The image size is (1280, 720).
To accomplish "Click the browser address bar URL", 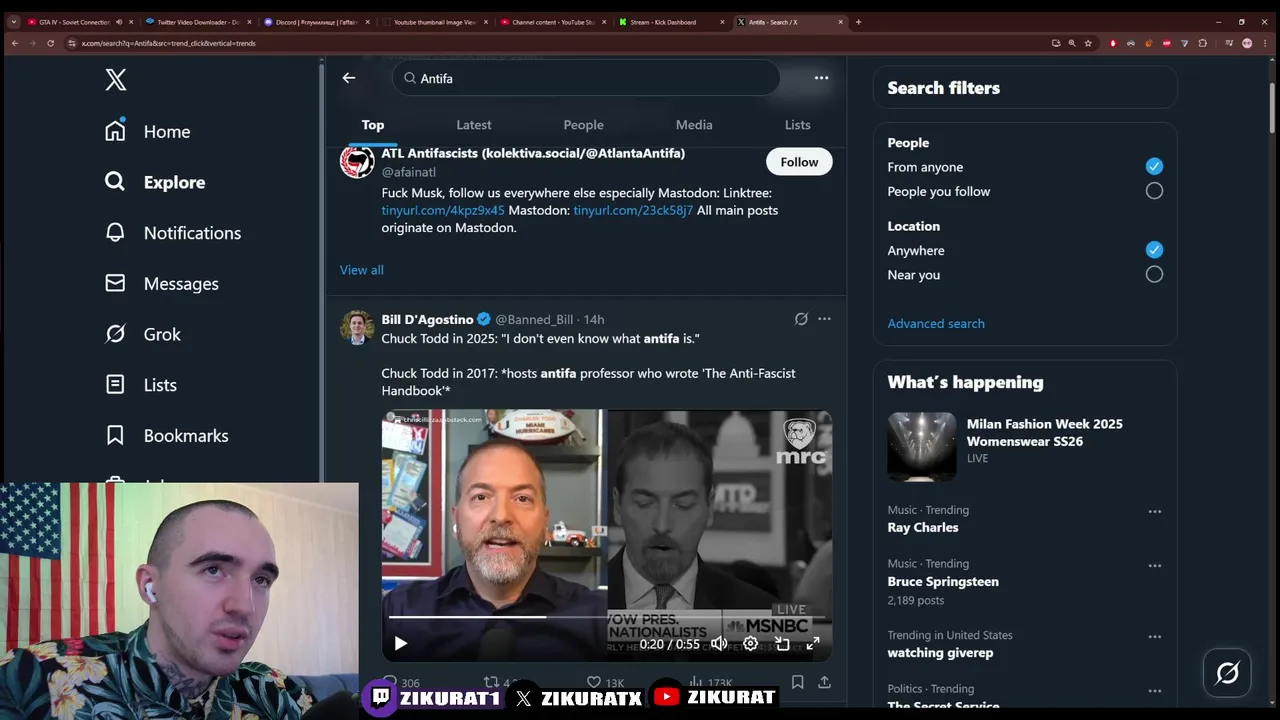I will [168, 43].
